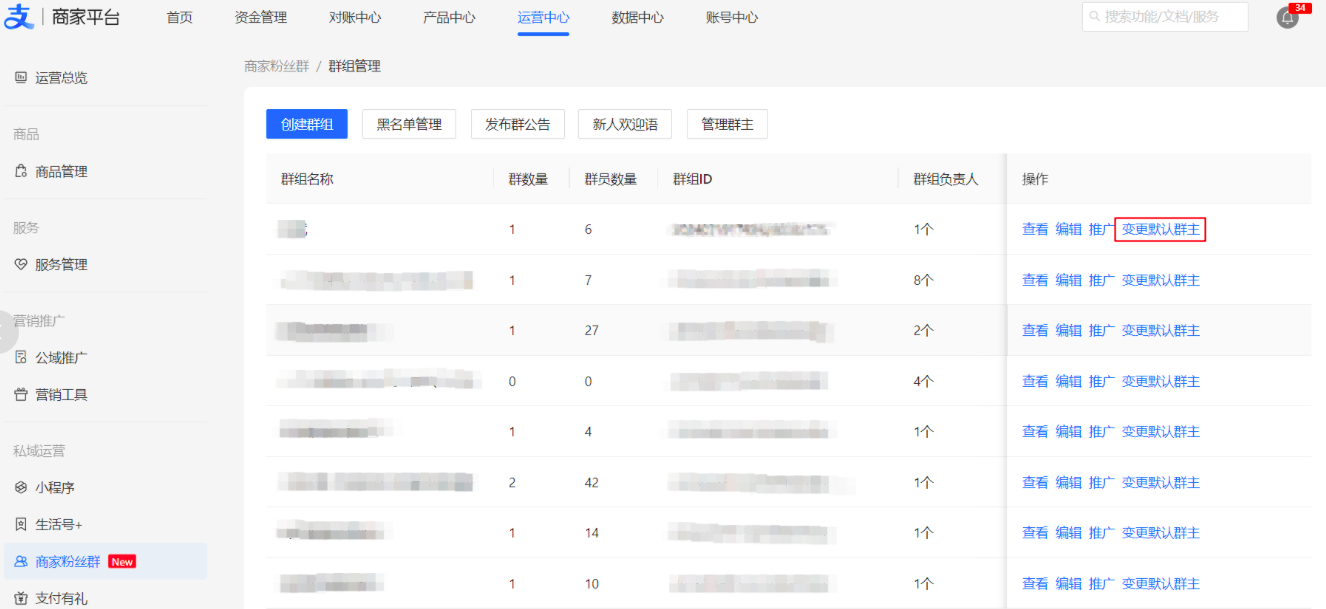Viewport: 1326px width, 609px height.
Task: Click the 生活号+ sidebar icon
Action: coord(21,524)
